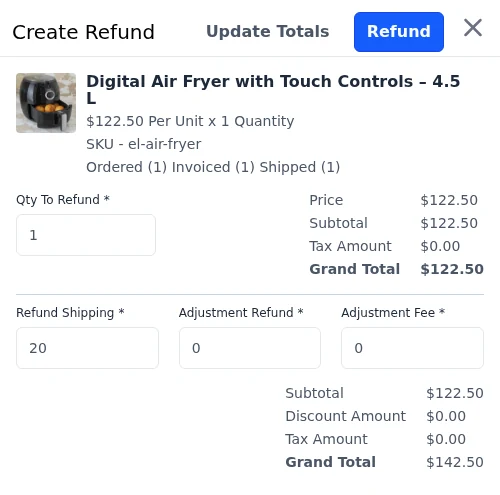Click the SKU el-air-fryer text

point(144,144)
